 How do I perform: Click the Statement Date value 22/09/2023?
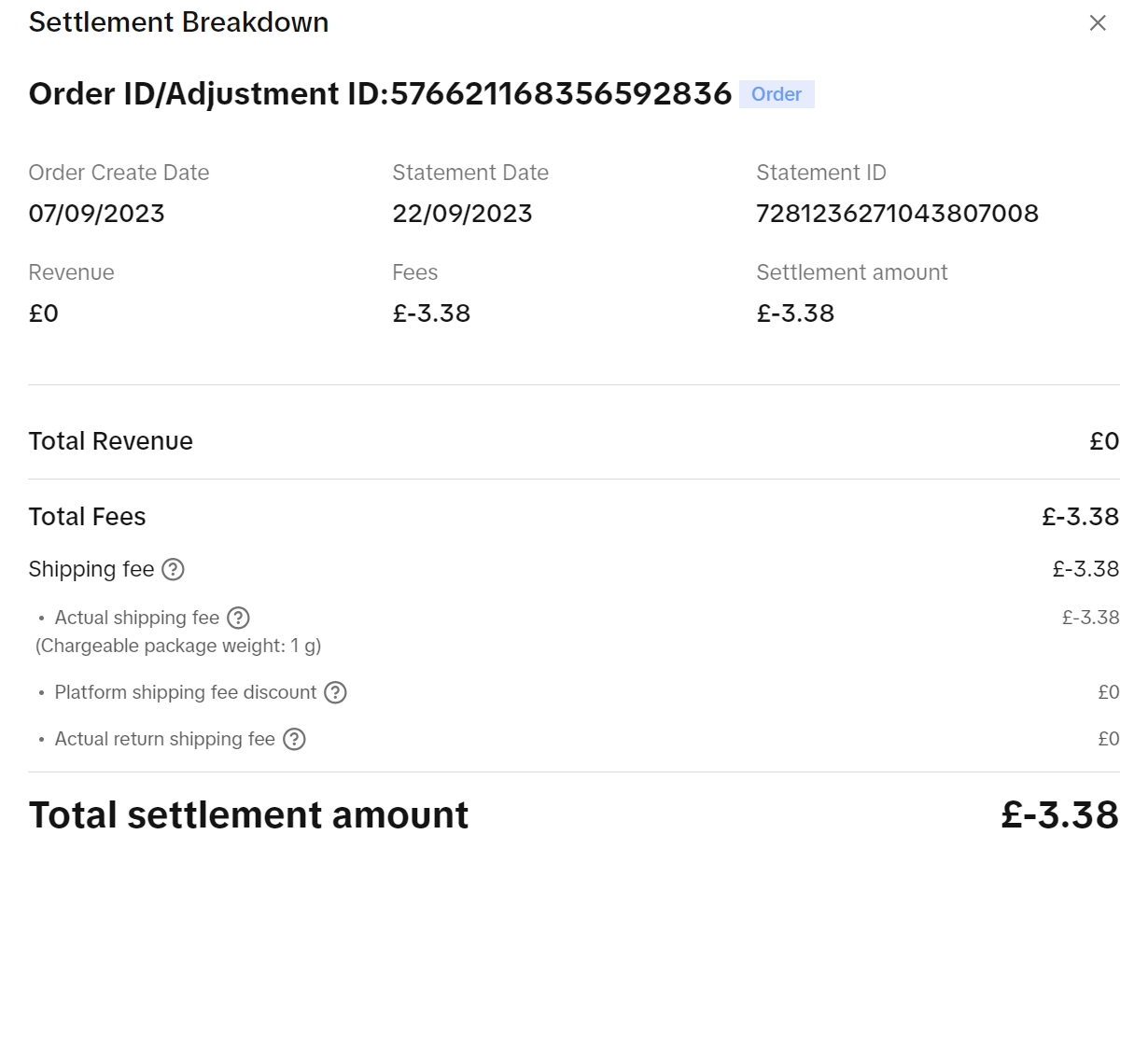coord(462,214)
